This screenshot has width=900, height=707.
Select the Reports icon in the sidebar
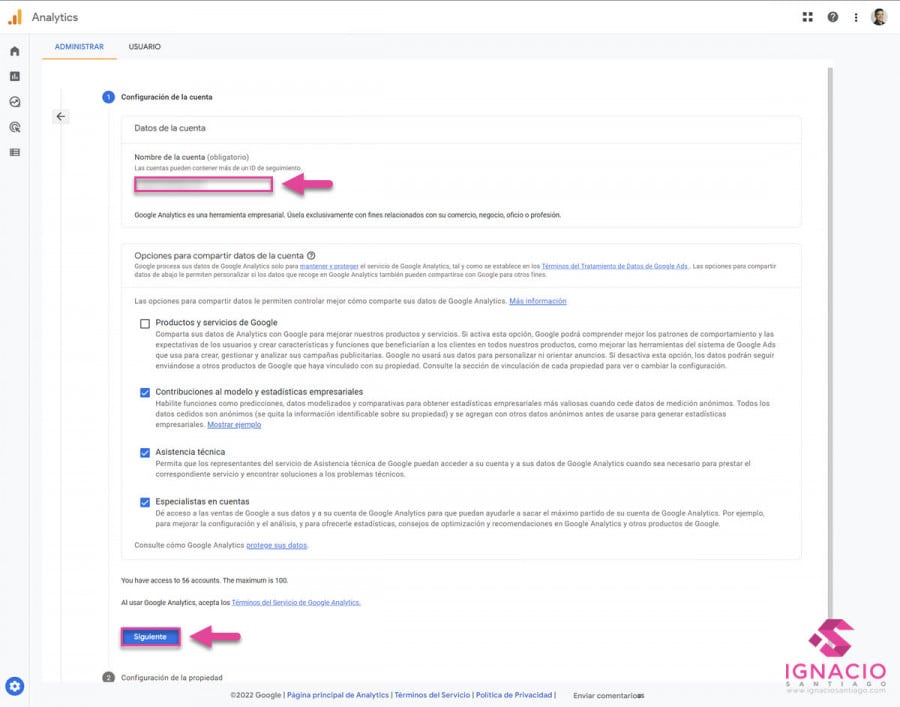(14, 75)
